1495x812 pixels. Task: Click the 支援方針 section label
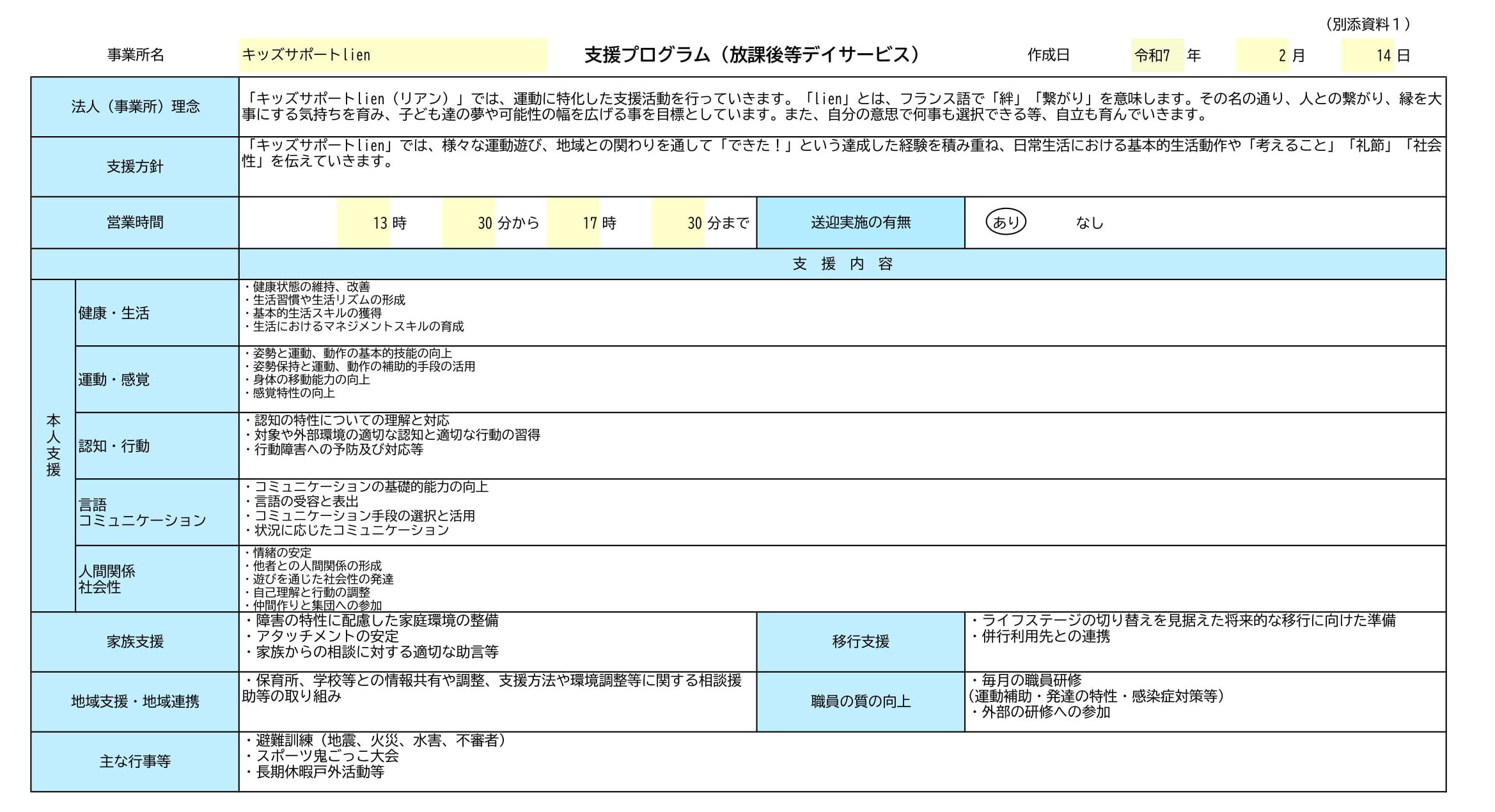click(136, 165)
